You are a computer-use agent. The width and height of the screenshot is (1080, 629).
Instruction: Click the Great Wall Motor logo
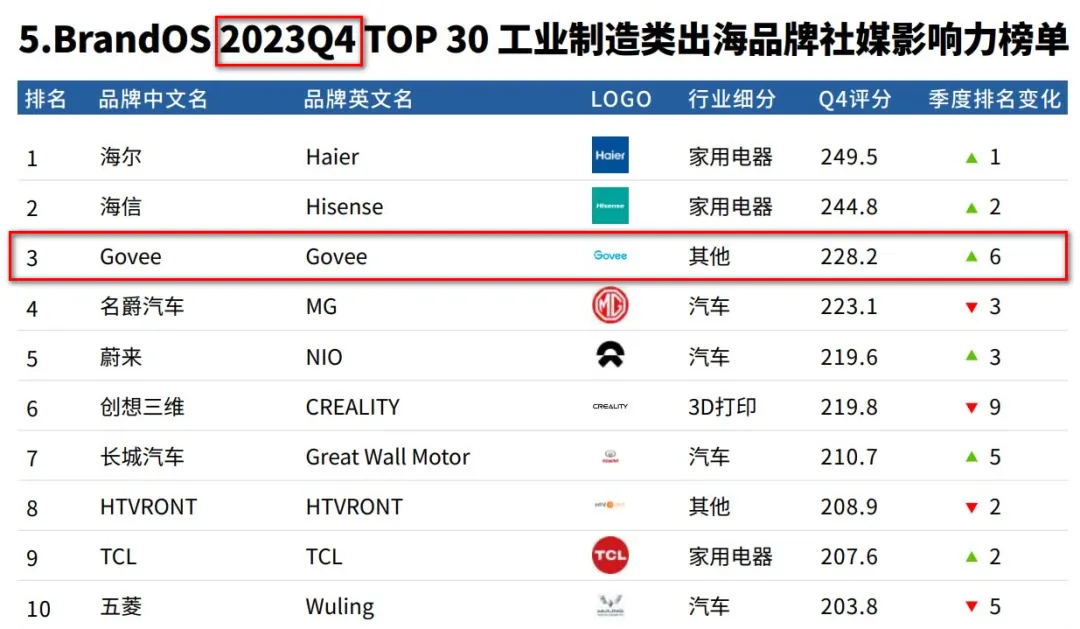point(610,456)
